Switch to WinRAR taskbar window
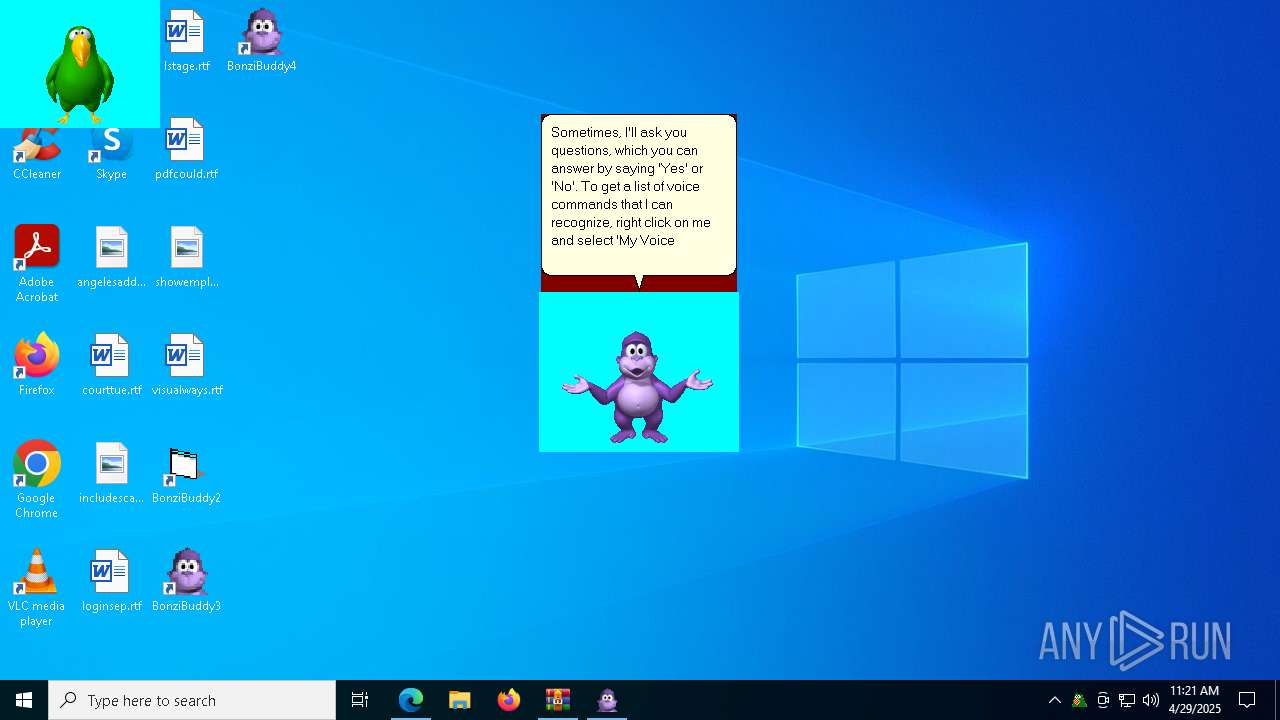This screenshot has height=720, width=1280. pos(558,700)
